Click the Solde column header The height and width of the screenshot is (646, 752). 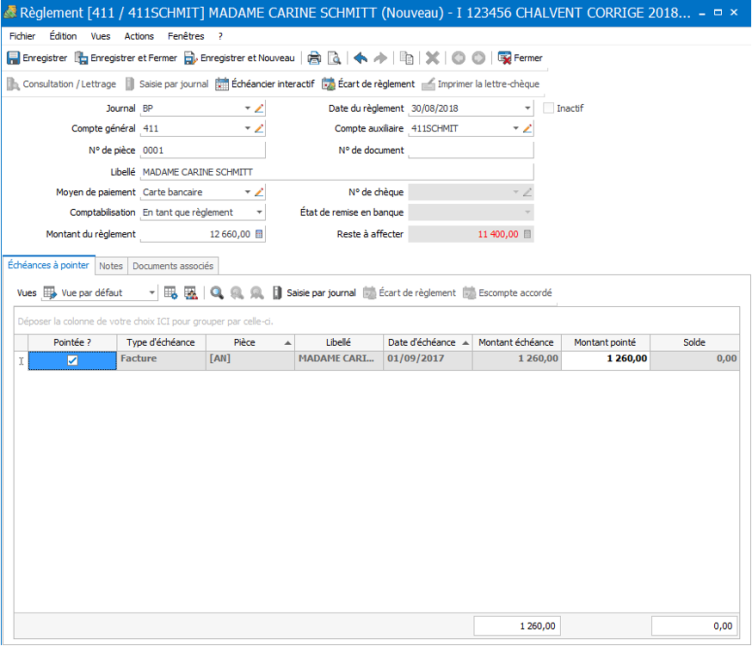pyautogui.click(x=694, y=342)
